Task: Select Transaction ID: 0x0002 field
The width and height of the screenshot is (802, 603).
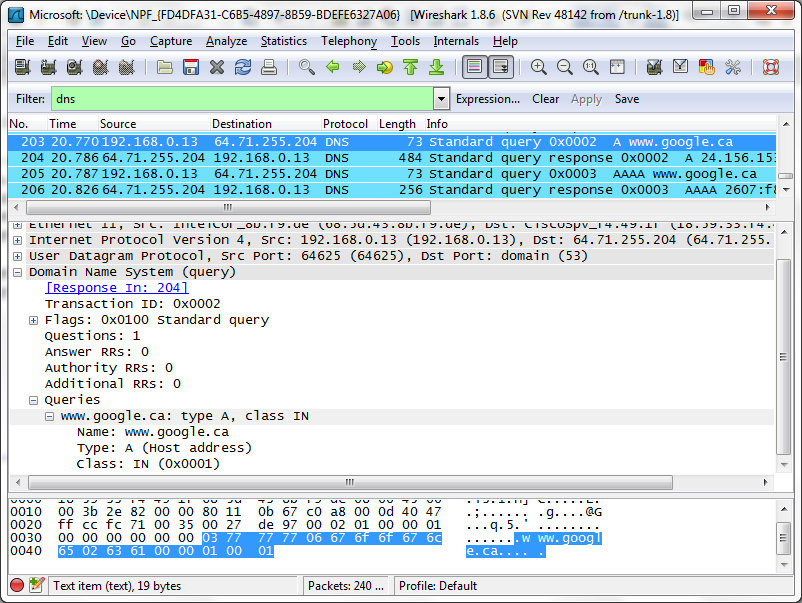Action: 132,304
